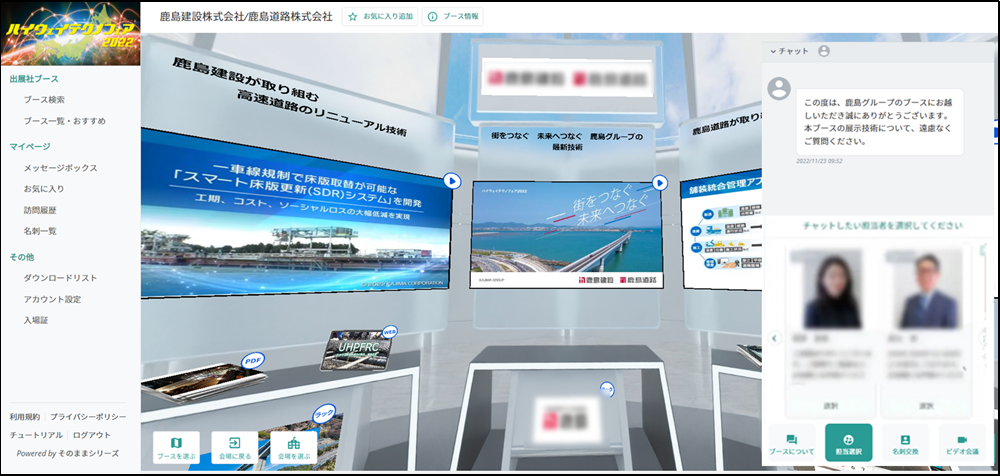This screenshot has width=1000, height=476.
Task: Play the SDR system video
Action: (452, 181)
